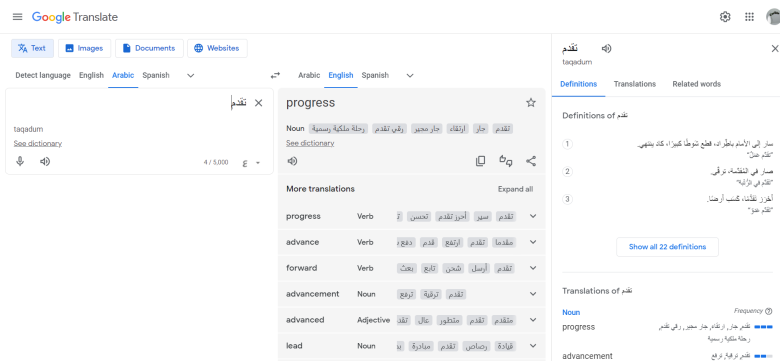The image size is (780, 361).
Task: Open the Translations tab
Action: coord(635,84)
